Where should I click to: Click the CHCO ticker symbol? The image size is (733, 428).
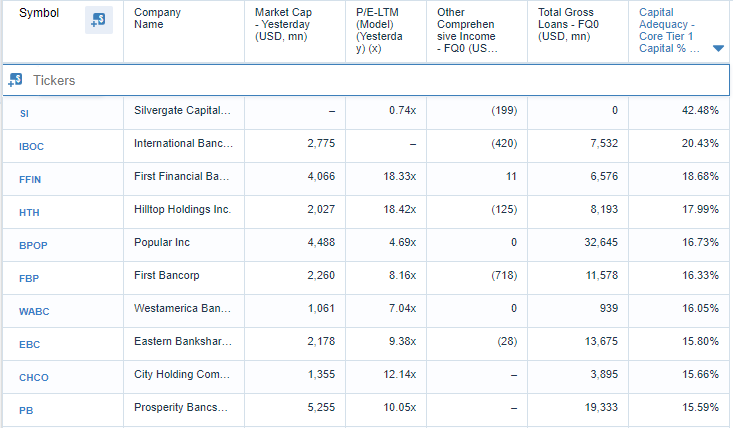pyautogui.click(x=33, y=377)
